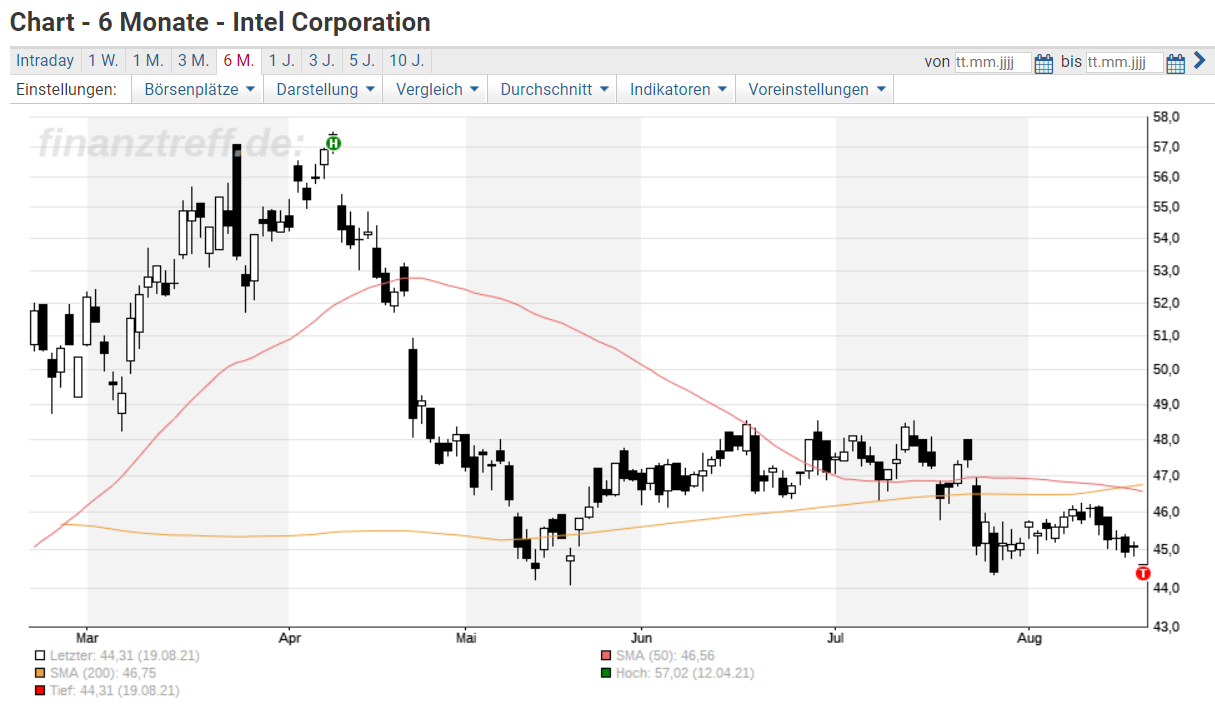The width and height of the screenshot is (1215, 718).
Task: Select the 1 M. timeframe tab
Action: (x=148, y=61)
